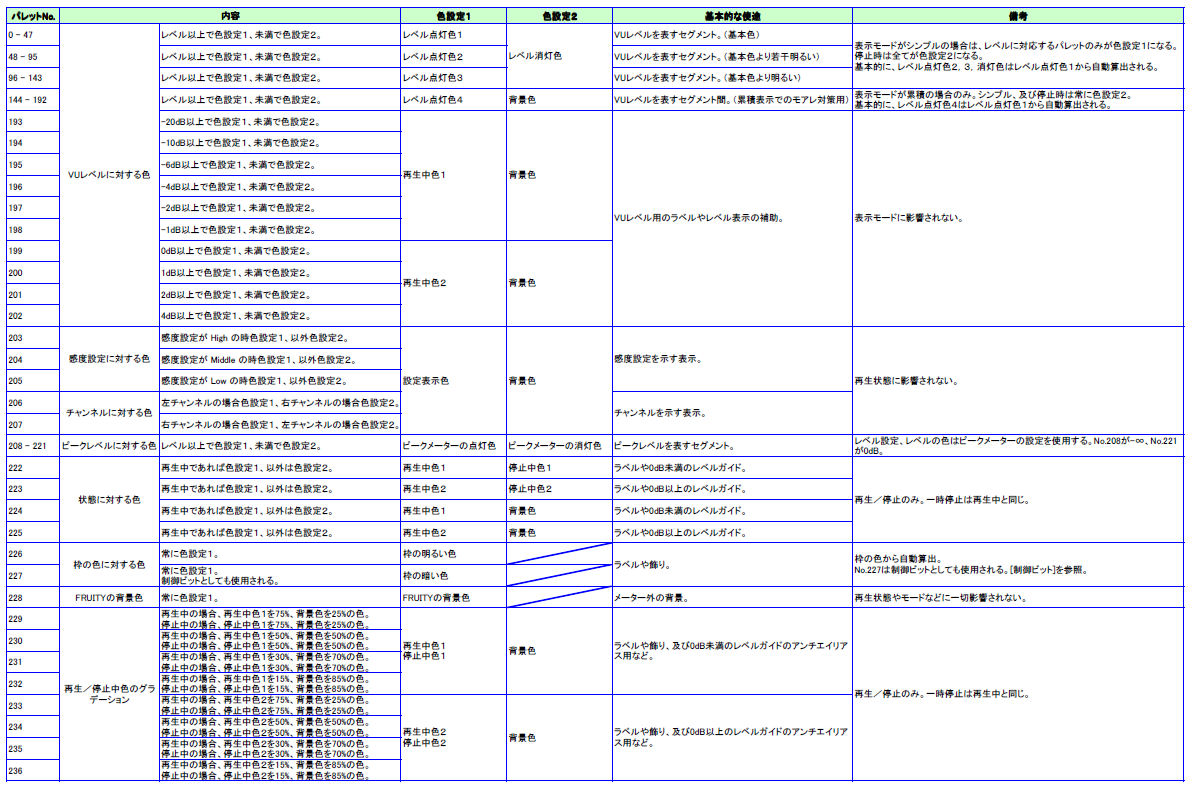Click the VUレベルに対する色 category cell
1195x788 pixels.
click(109, 175)
